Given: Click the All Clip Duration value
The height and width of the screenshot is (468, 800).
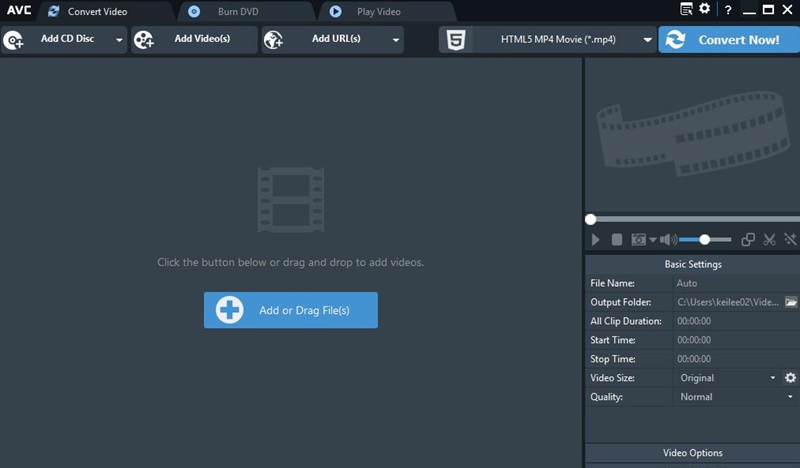Looking at the screenshot, I should (694, 321).
